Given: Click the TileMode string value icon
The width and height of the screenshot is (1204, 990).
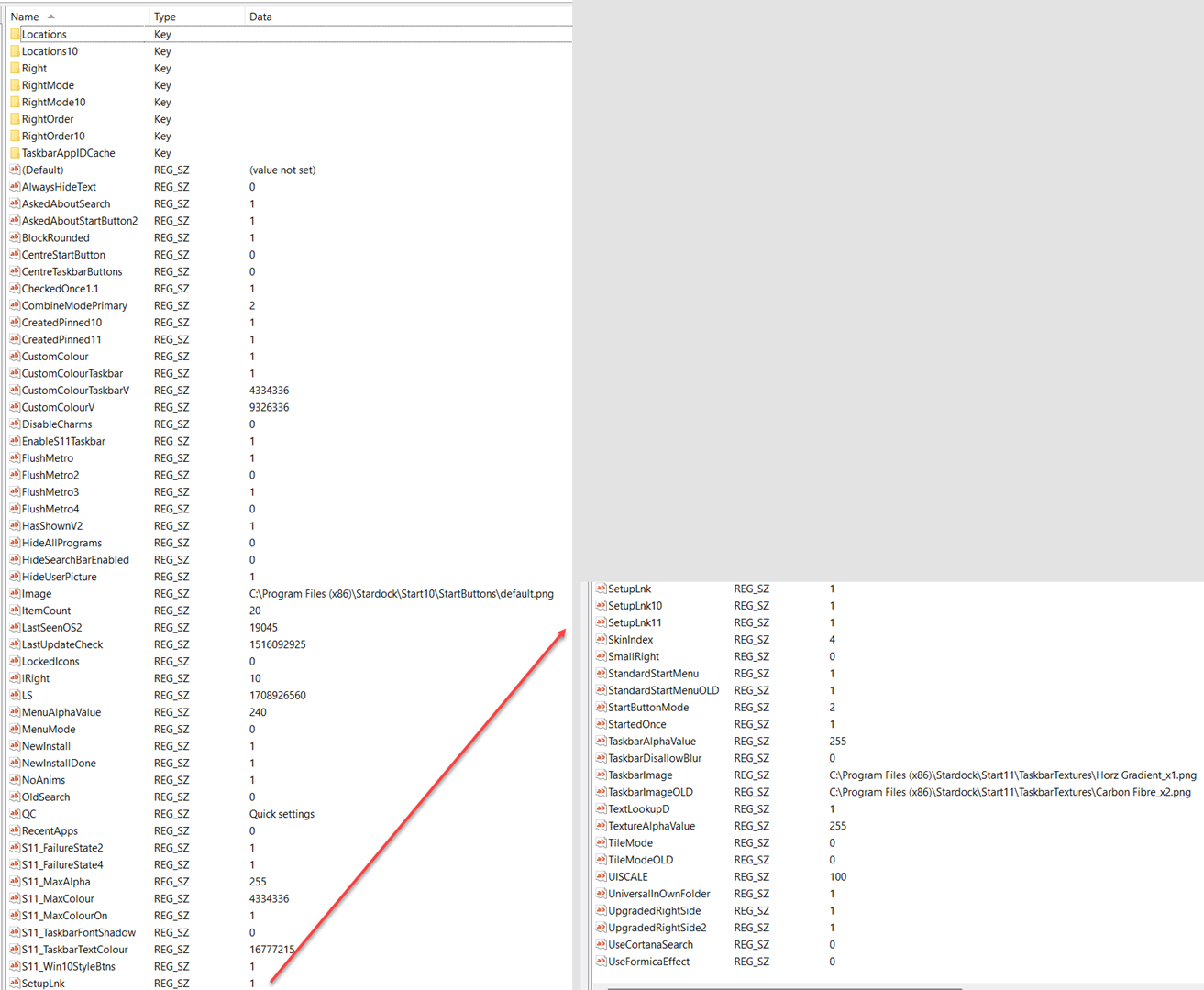Looking at the screenshot, I should click(602, 843).
